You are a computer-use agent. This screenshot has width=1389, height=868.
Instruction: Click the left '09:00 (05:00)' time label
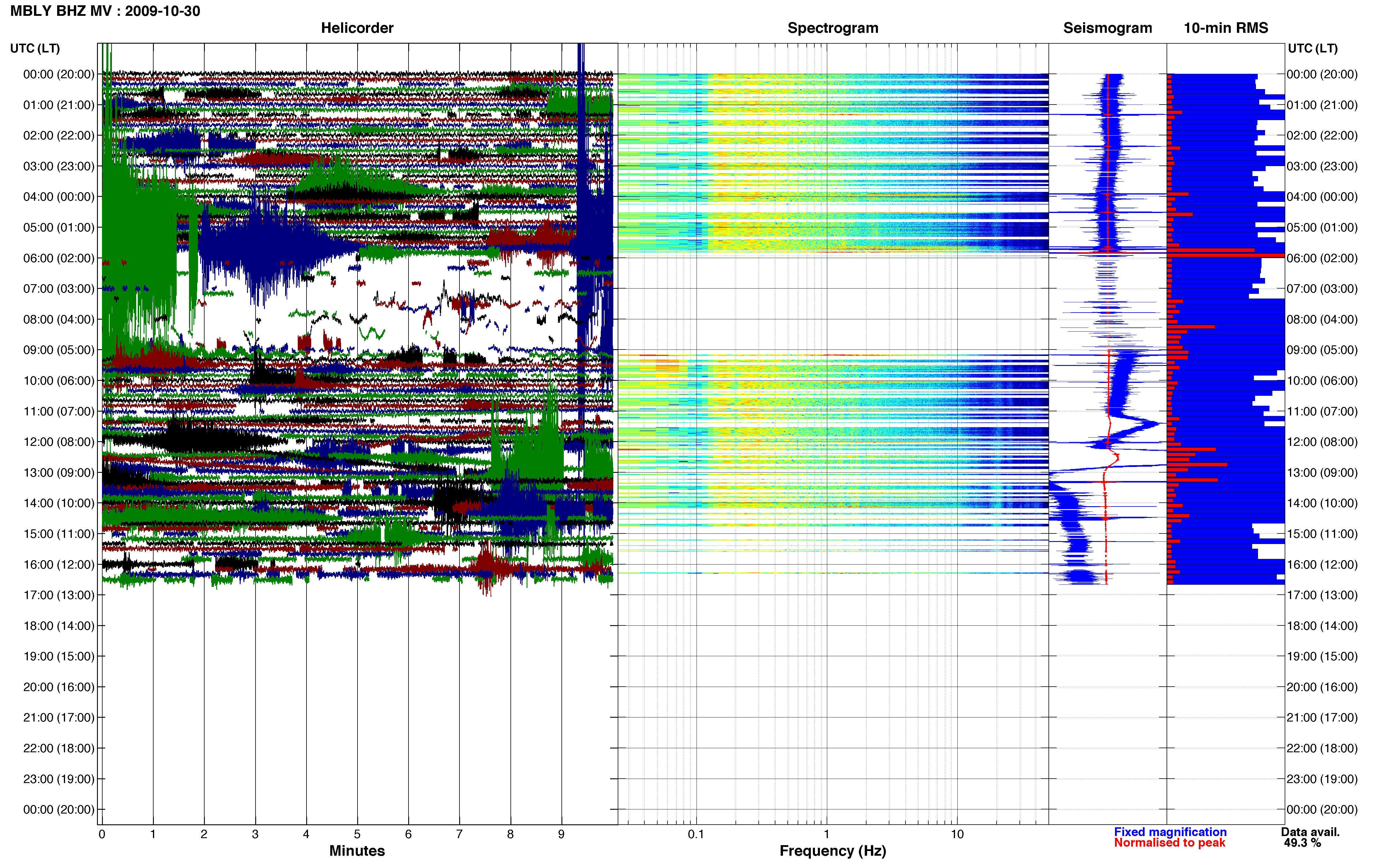pyautogui.click(x=59, y=350)
